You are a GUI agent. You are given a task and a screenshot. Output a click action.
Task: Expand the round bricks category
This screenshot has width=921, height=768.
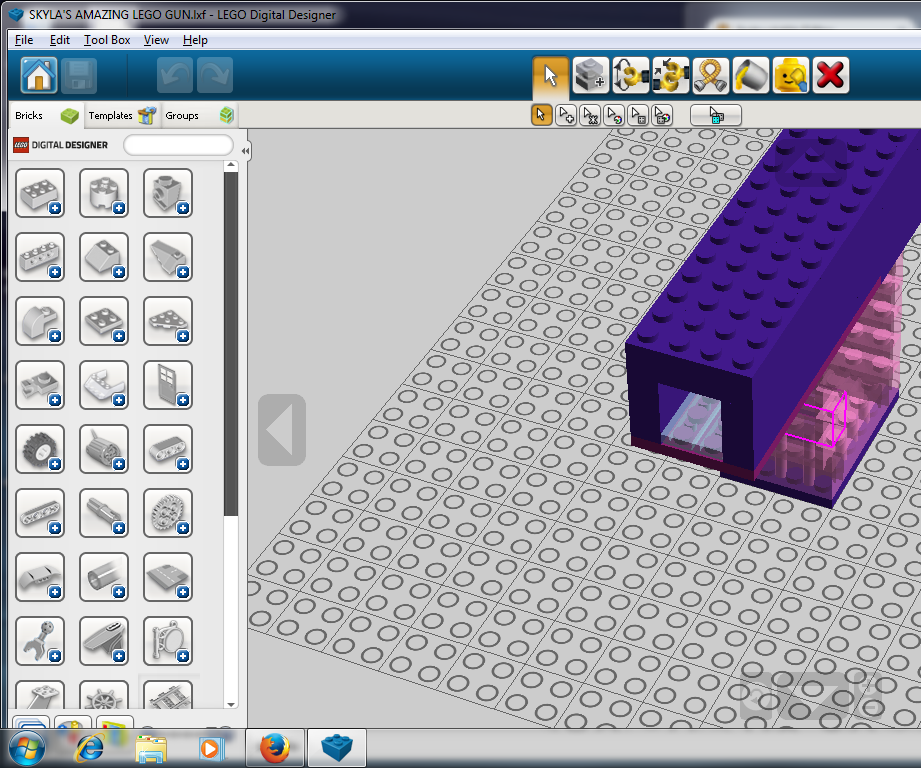[104, 193]
